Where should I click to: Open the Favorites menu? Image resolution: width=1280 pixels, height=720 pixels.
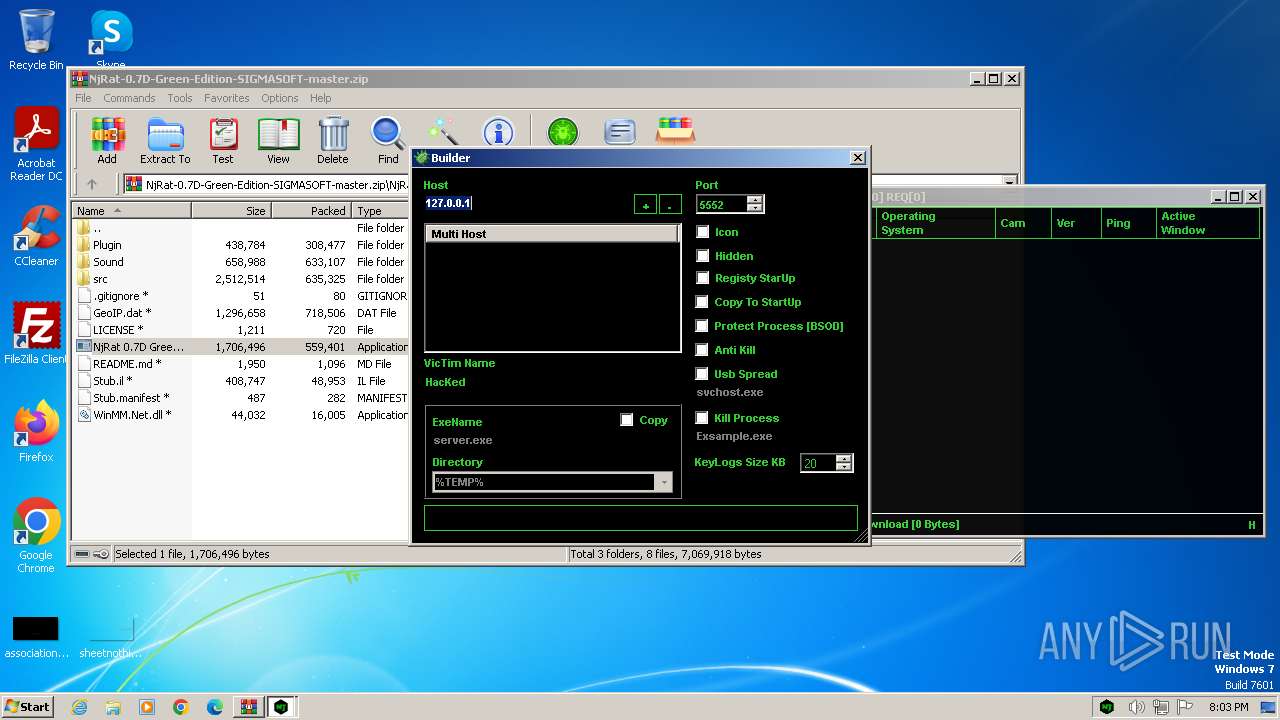point(227,98)
